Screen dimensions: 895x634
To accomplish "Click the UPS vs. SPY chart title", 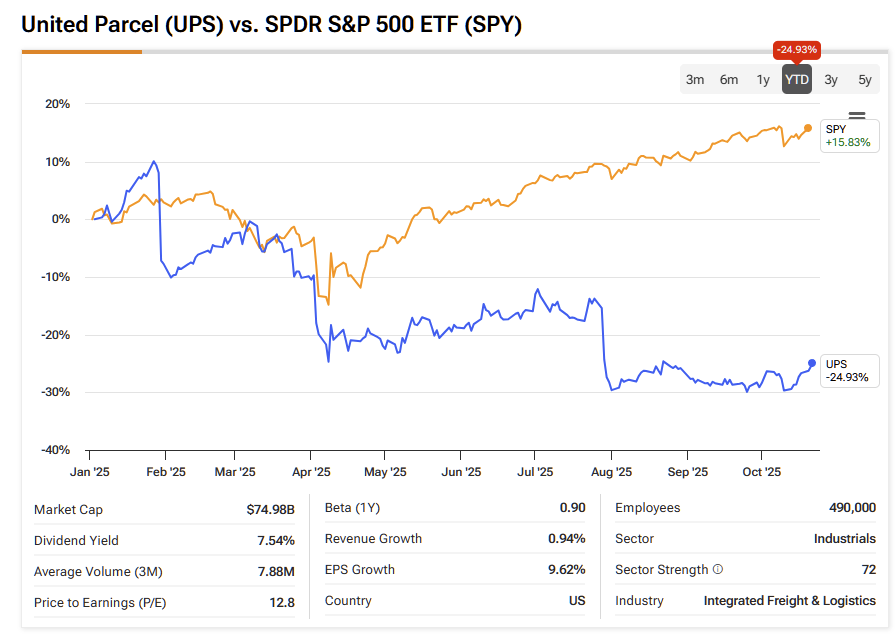I will 271,25.
